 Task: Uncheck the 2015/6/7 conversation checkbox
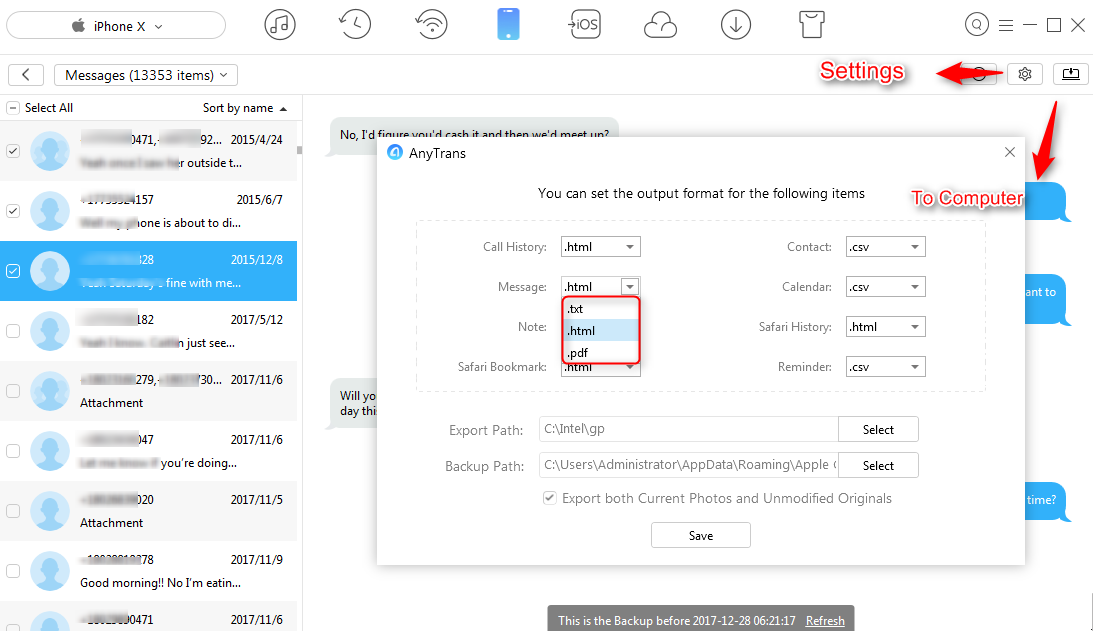click(13, 211)
